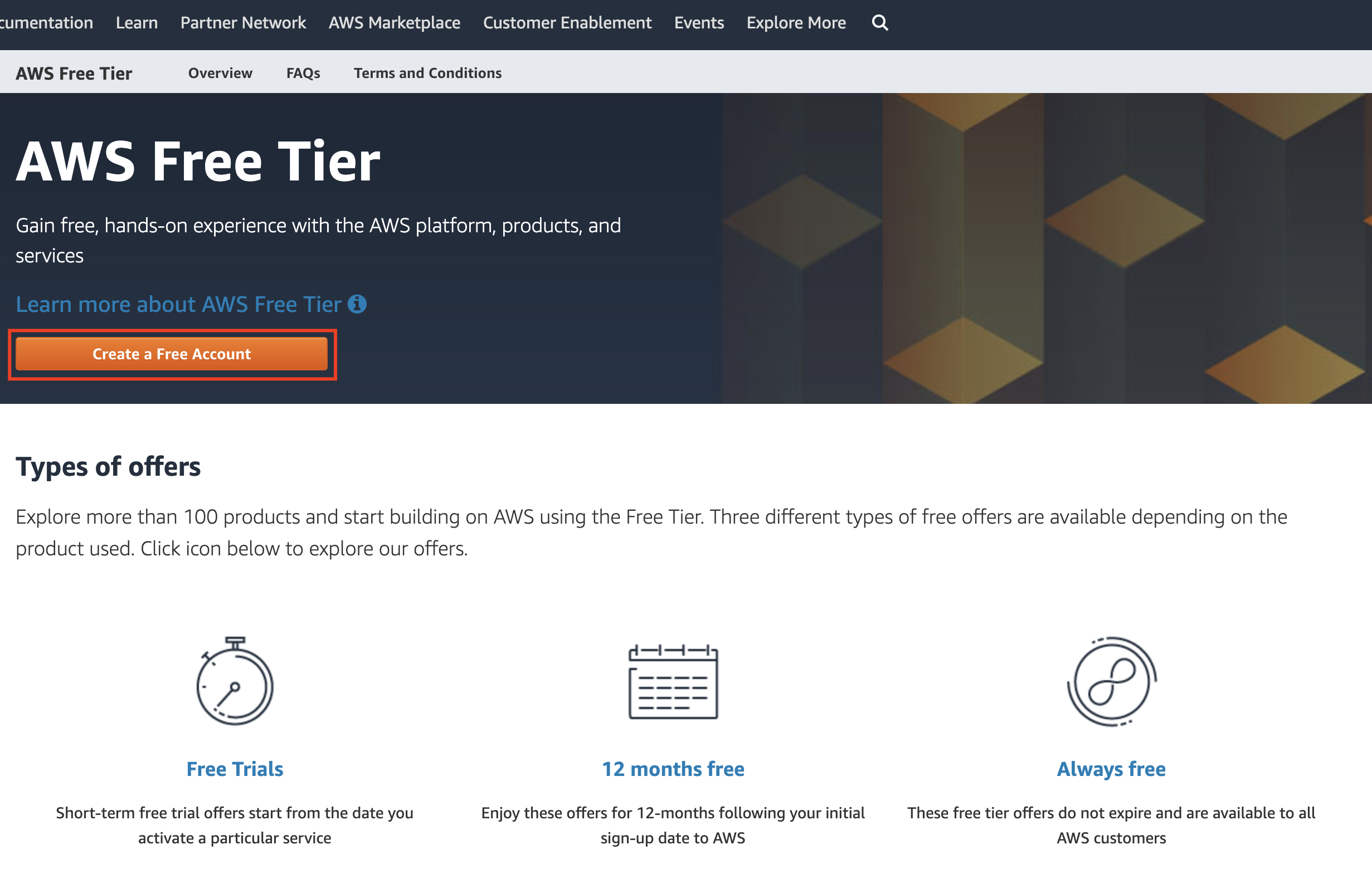Click the Free Trials stopwatch icon

[x=235, y=681]
